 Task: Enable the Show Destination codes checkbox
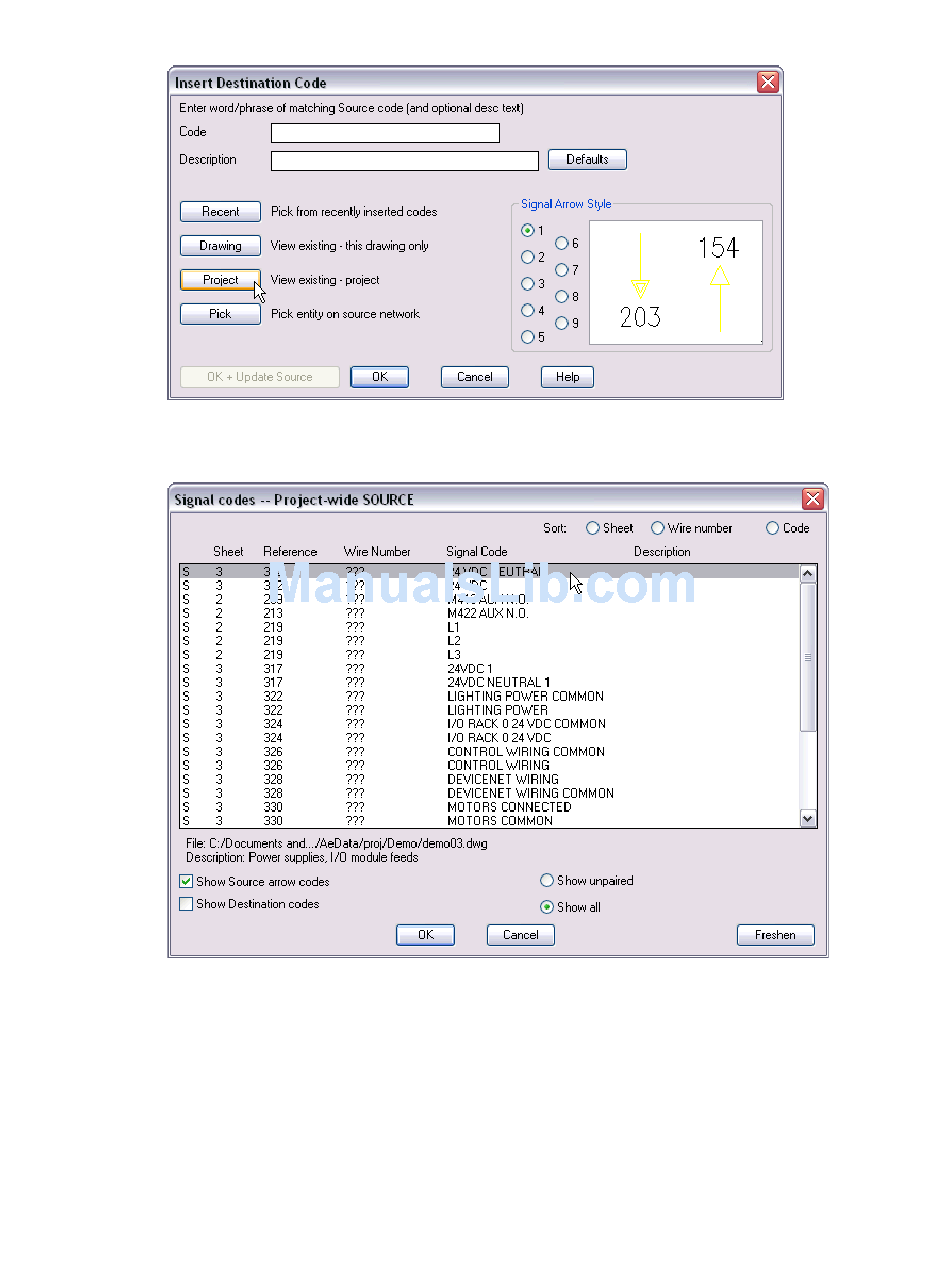coord(186,904)
